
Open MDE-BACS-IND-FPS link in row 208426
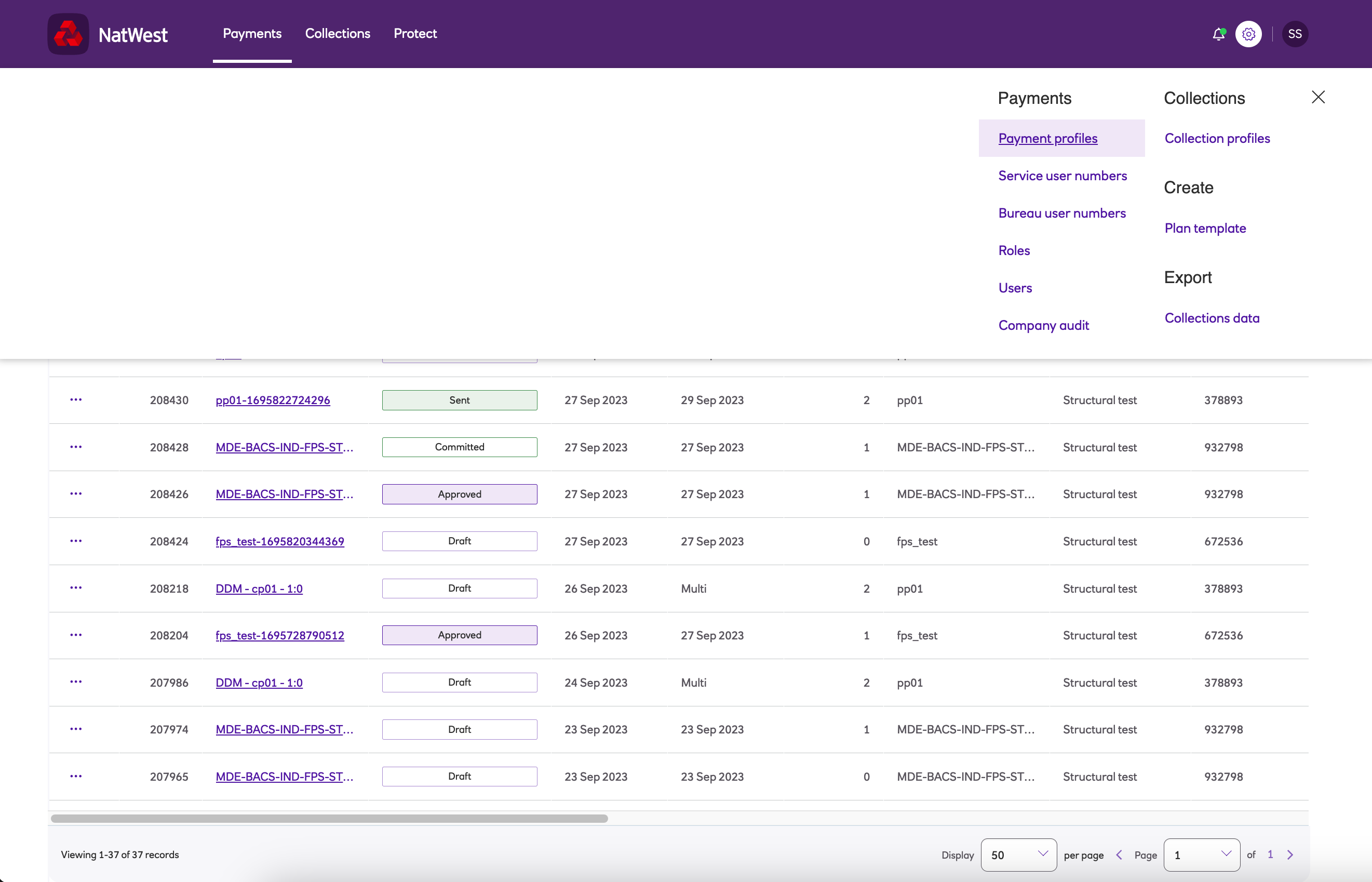coord(284,495)
